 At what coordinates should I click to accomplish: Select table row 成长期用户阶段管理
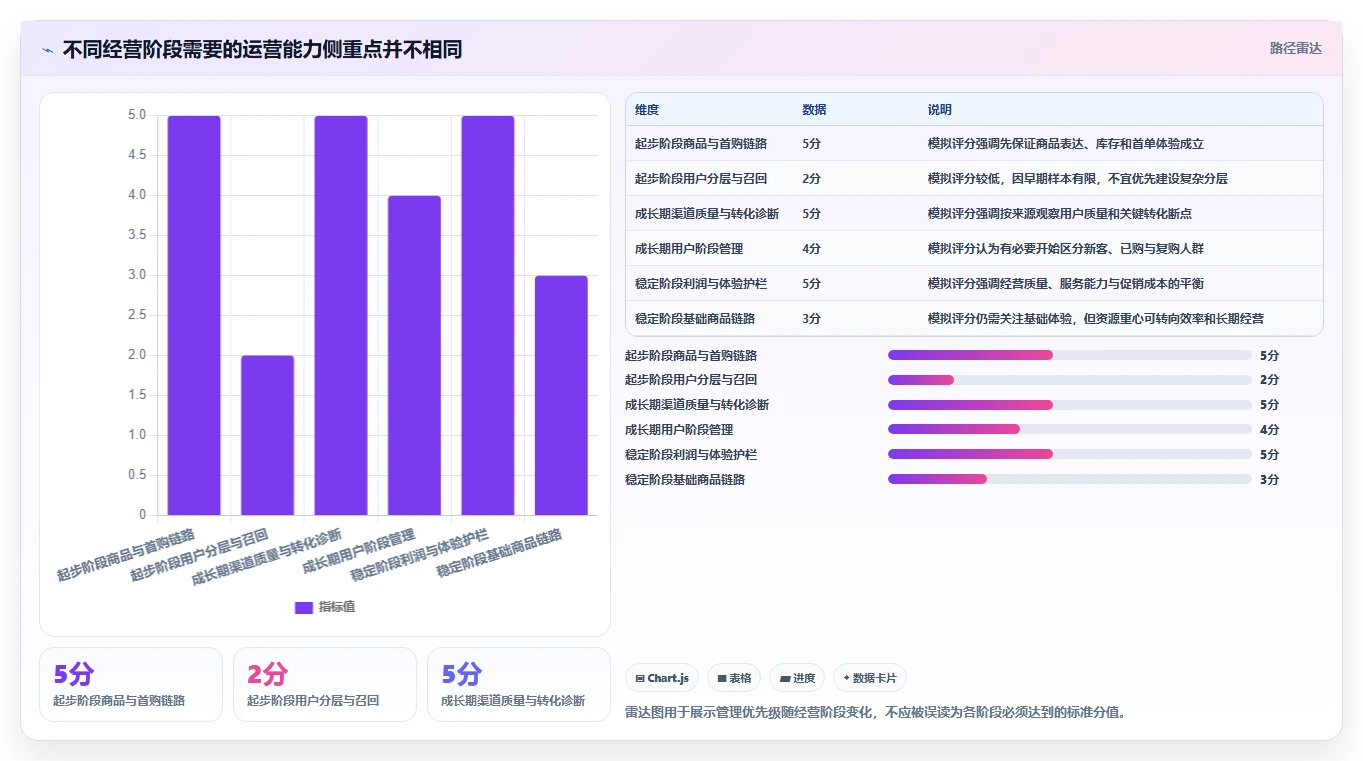click(x=974, y=249)
